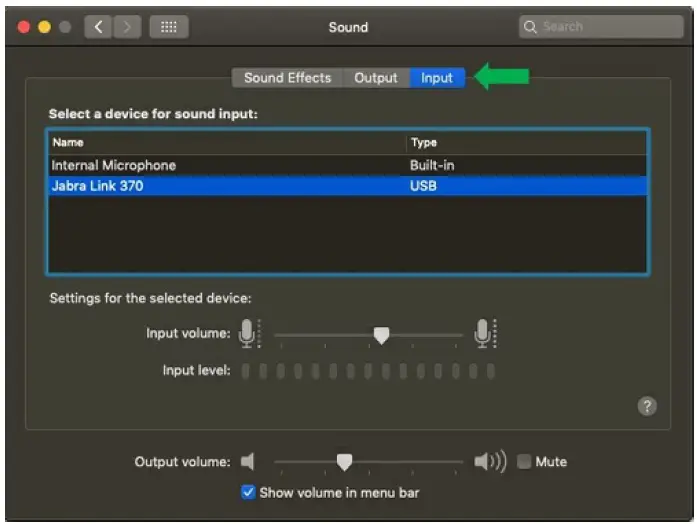
Task: Select Internal Microphone input device
Action: click(347, 165)
